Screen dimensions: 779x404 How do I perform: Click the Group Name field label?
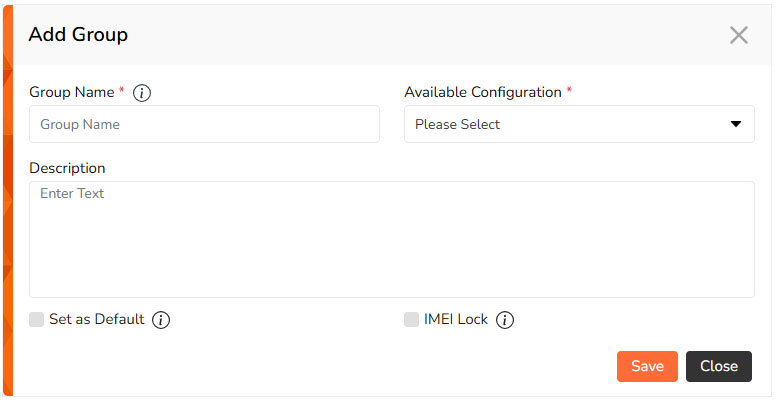pos(72,92)
